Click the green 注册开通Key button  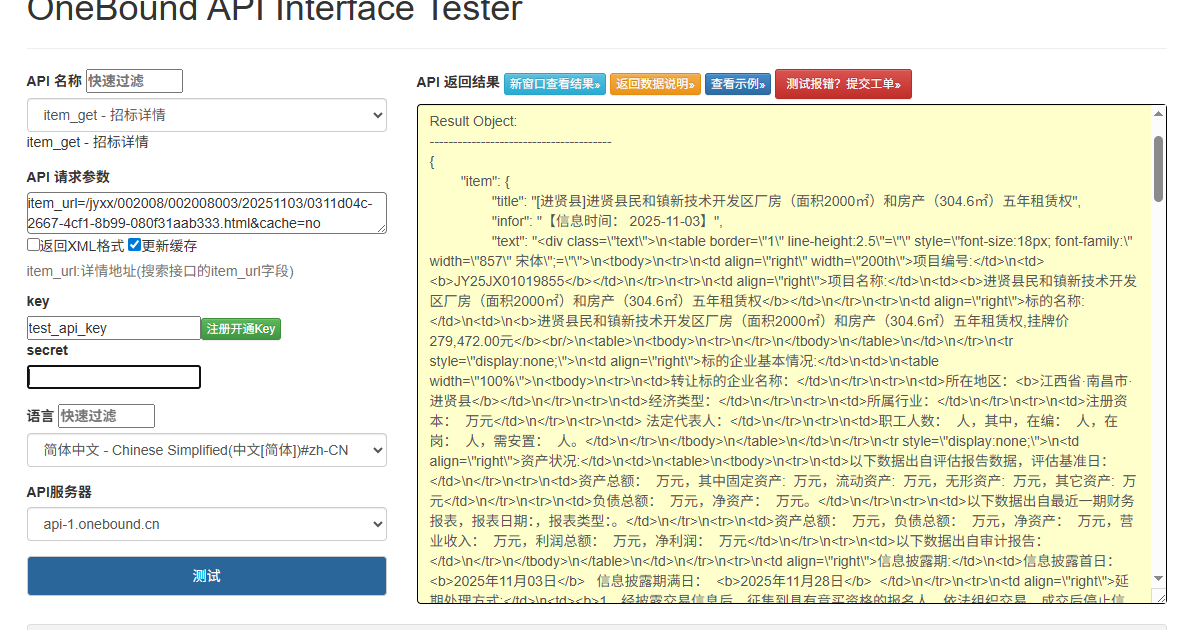[241, 329]
